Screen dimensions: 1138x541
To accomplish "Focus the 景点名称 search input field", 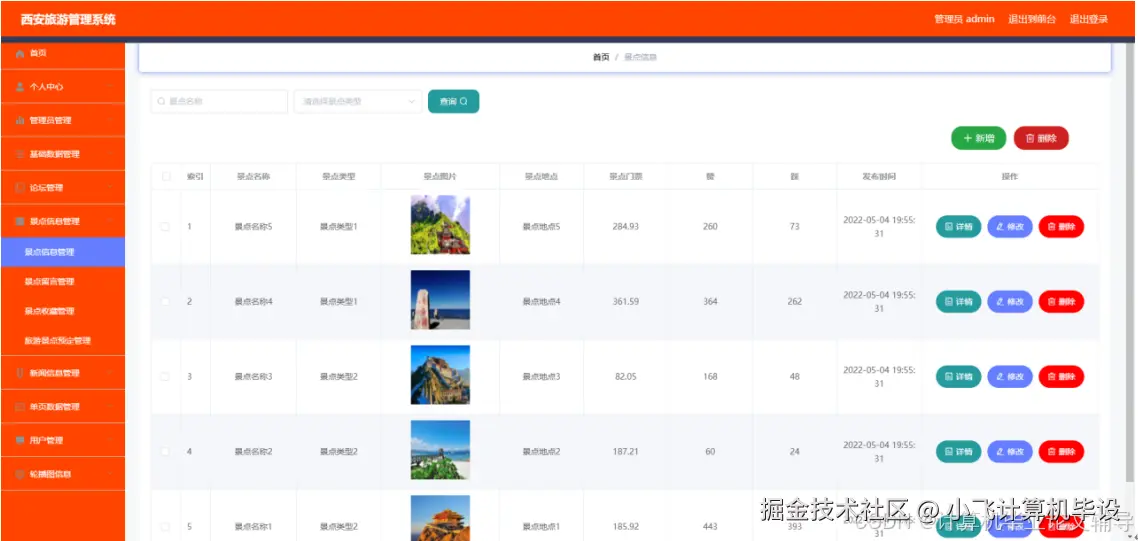I will (x=218, y=102).
